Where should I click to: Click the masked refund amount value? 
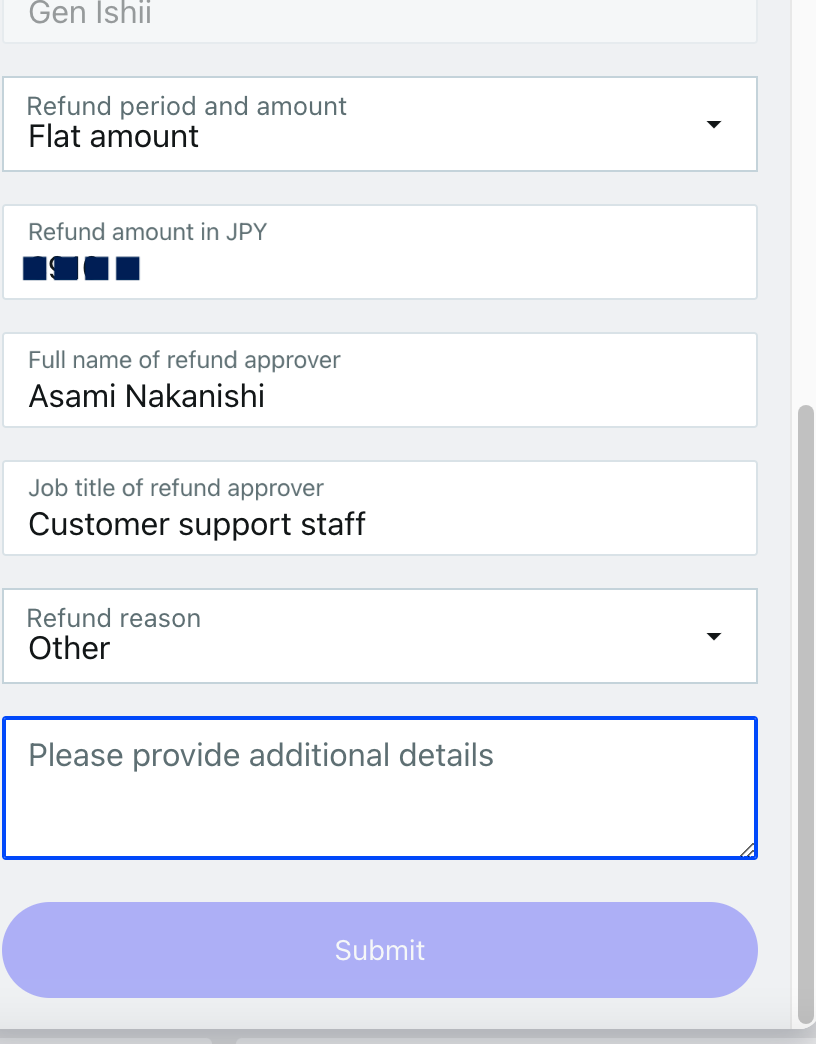(82, 268)
